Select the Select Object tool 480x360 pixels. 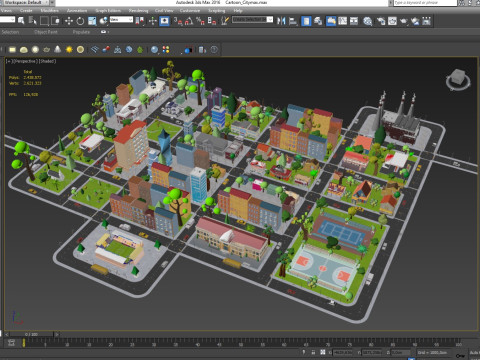21,21
